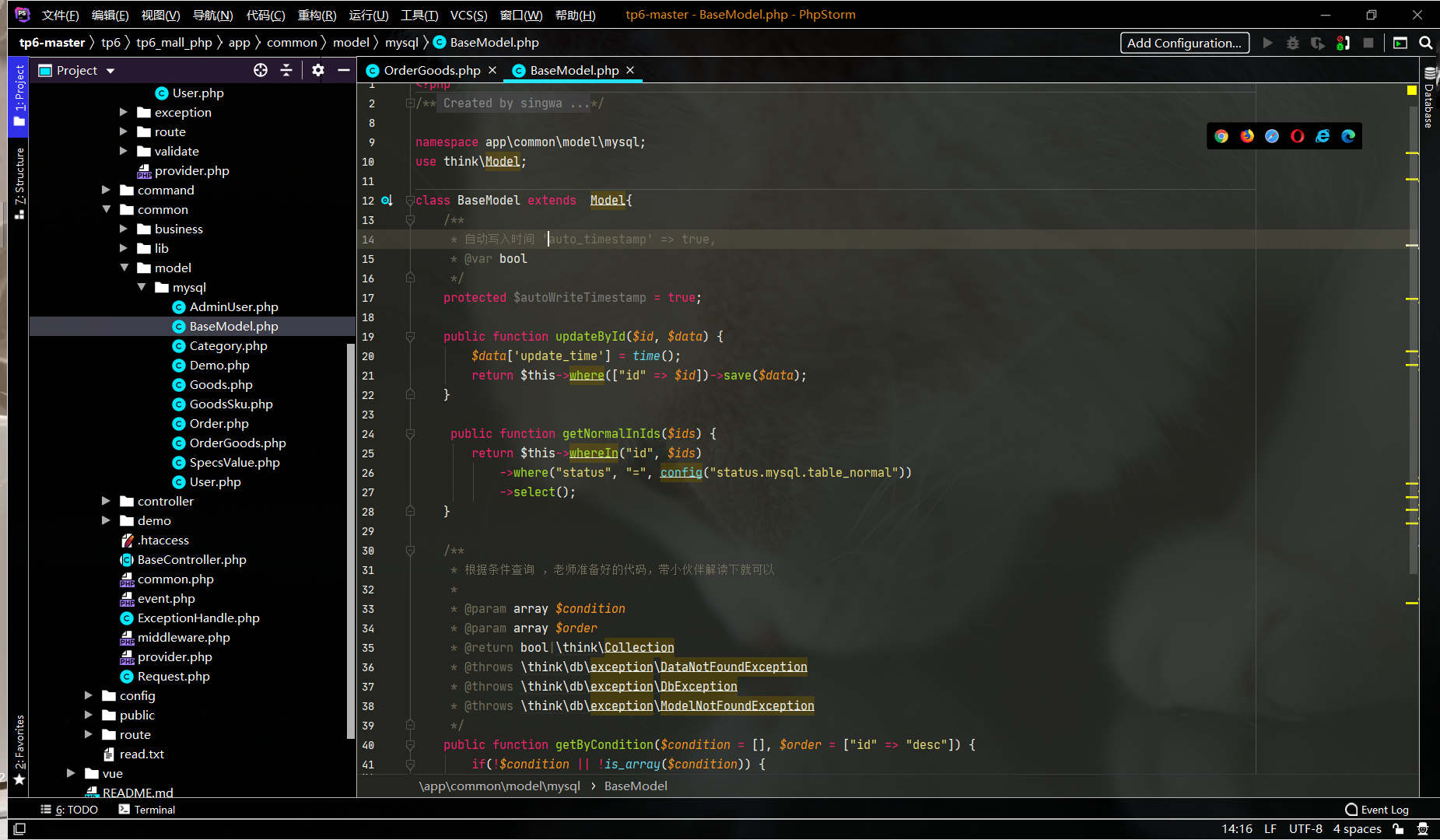1440x840 pixels.
Task: Open ExceptionHandle.php file
Action: click(198, 618)
